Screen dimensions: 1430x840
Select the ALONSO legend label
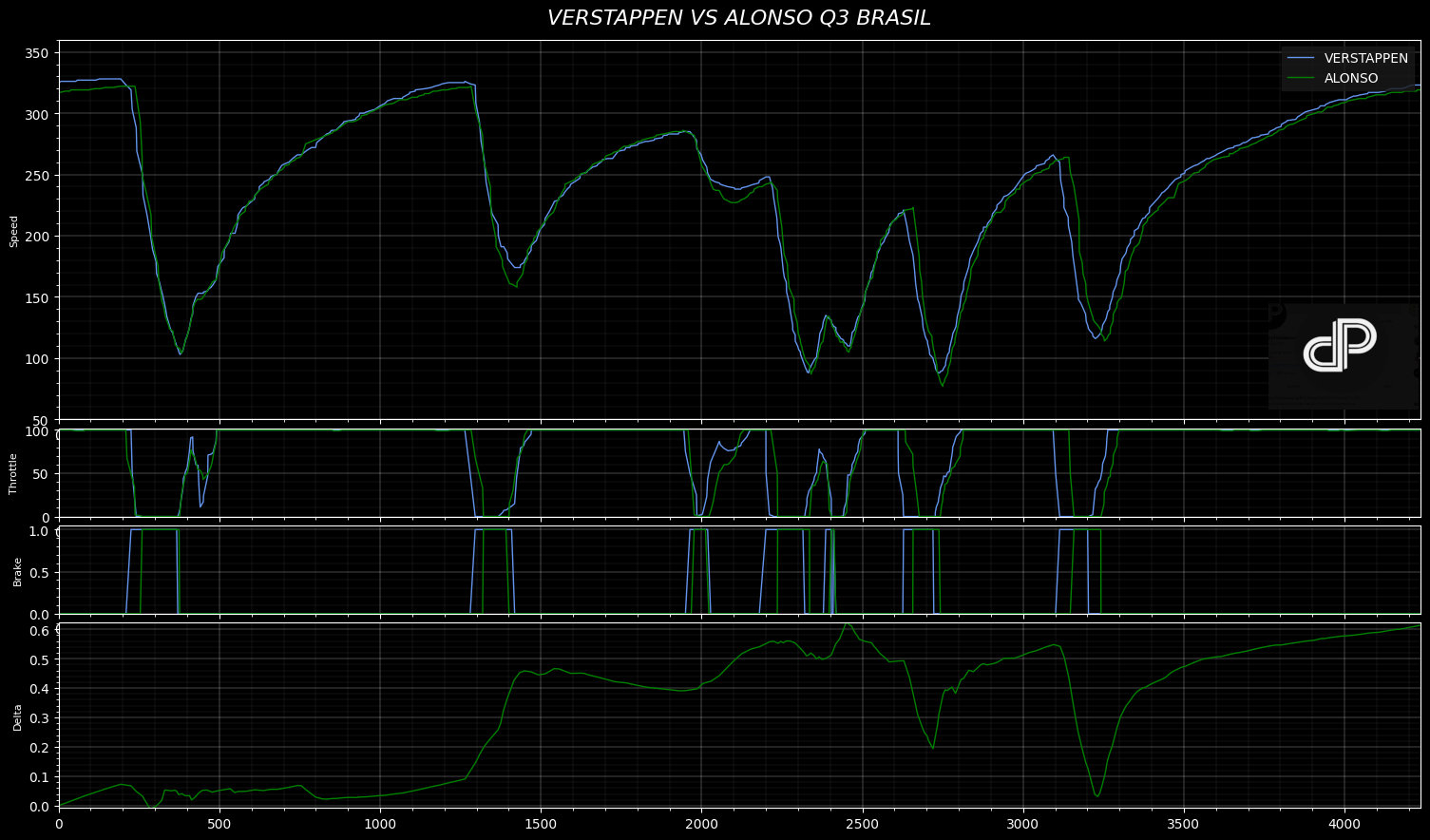click(x=1350, y=79)
